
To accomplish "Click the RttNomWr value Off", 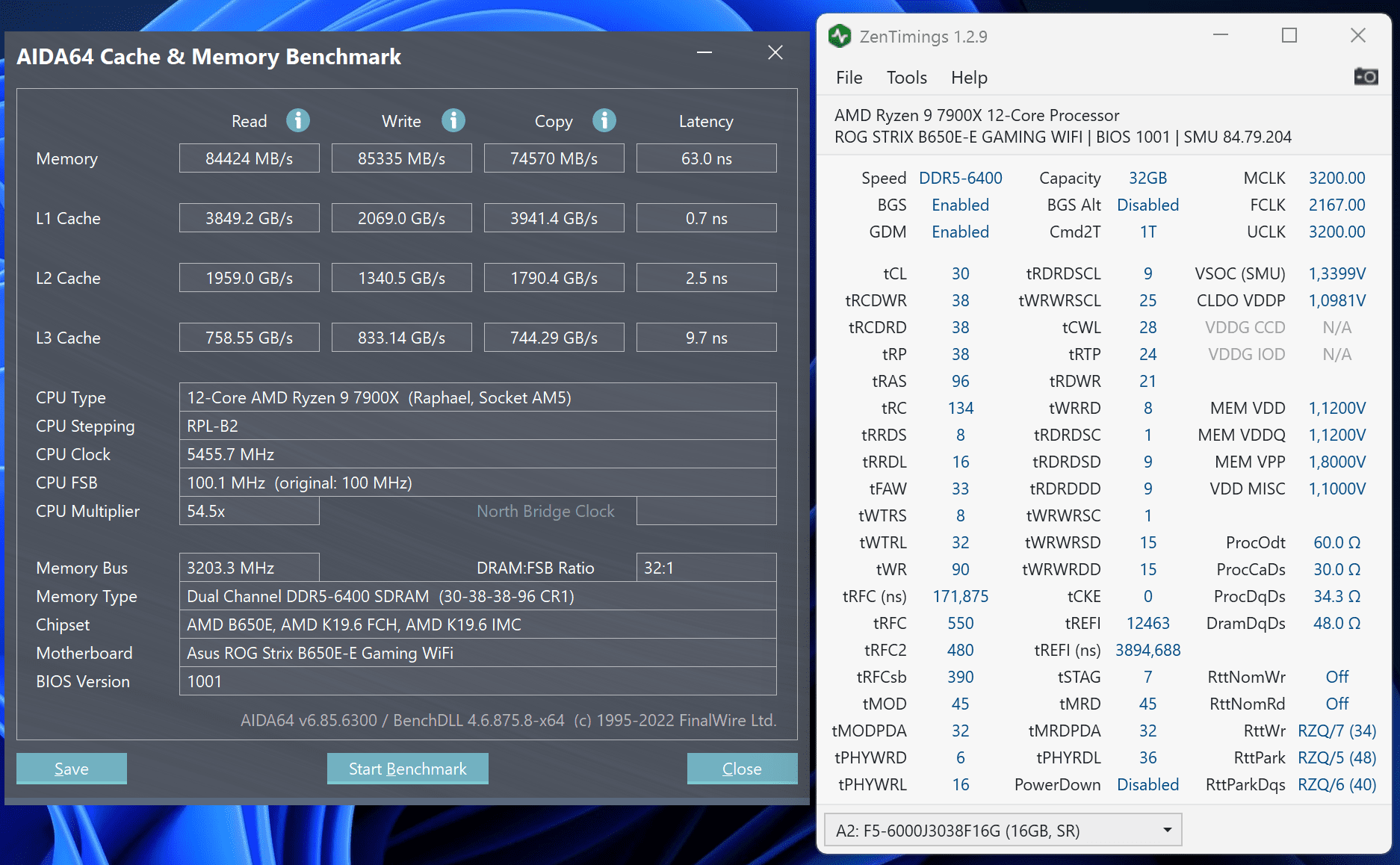I will (x=1337, y=677).
